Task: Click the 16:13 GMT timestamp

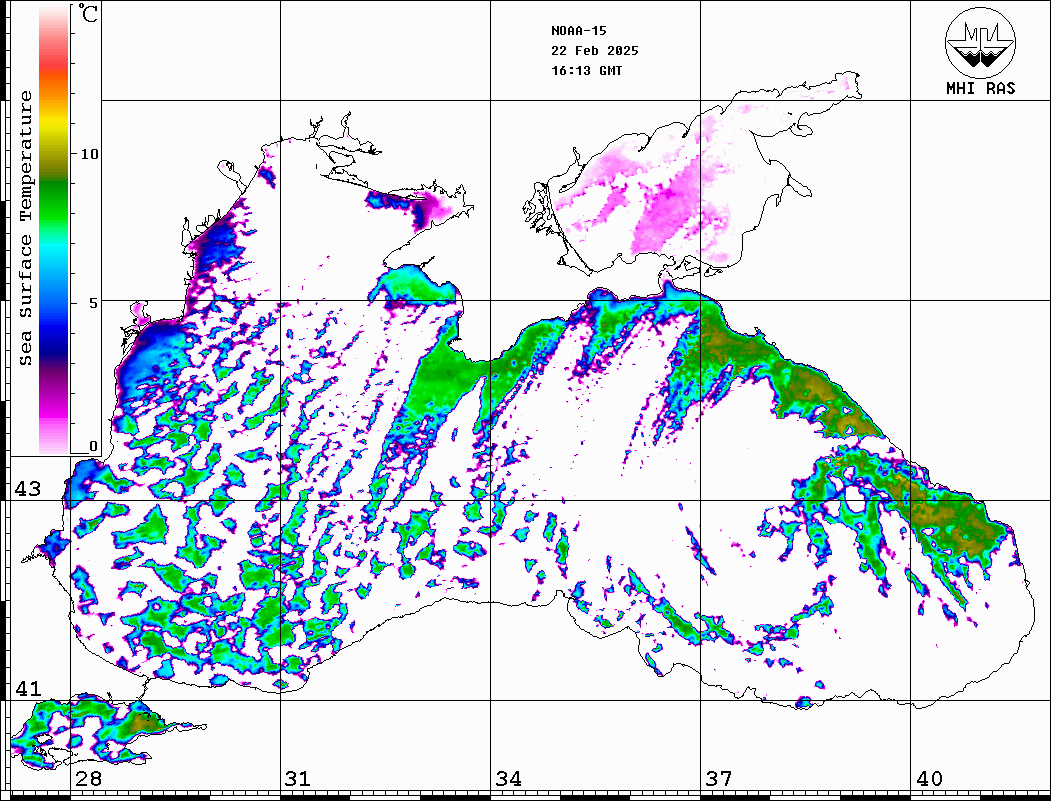Action: (x=586, y=71)
